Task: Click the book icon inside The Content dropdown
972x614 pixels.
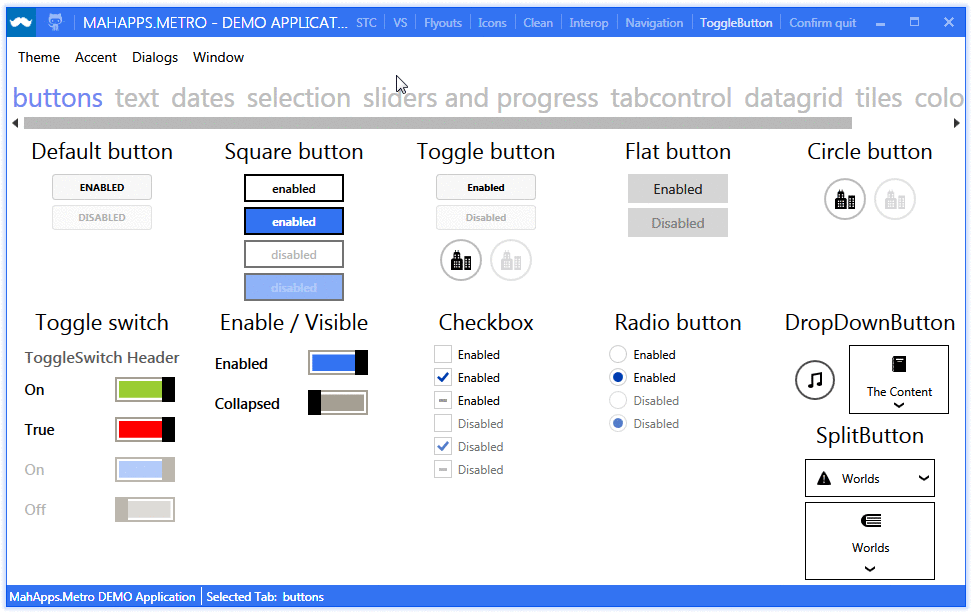Action: (x=897, y=364)
